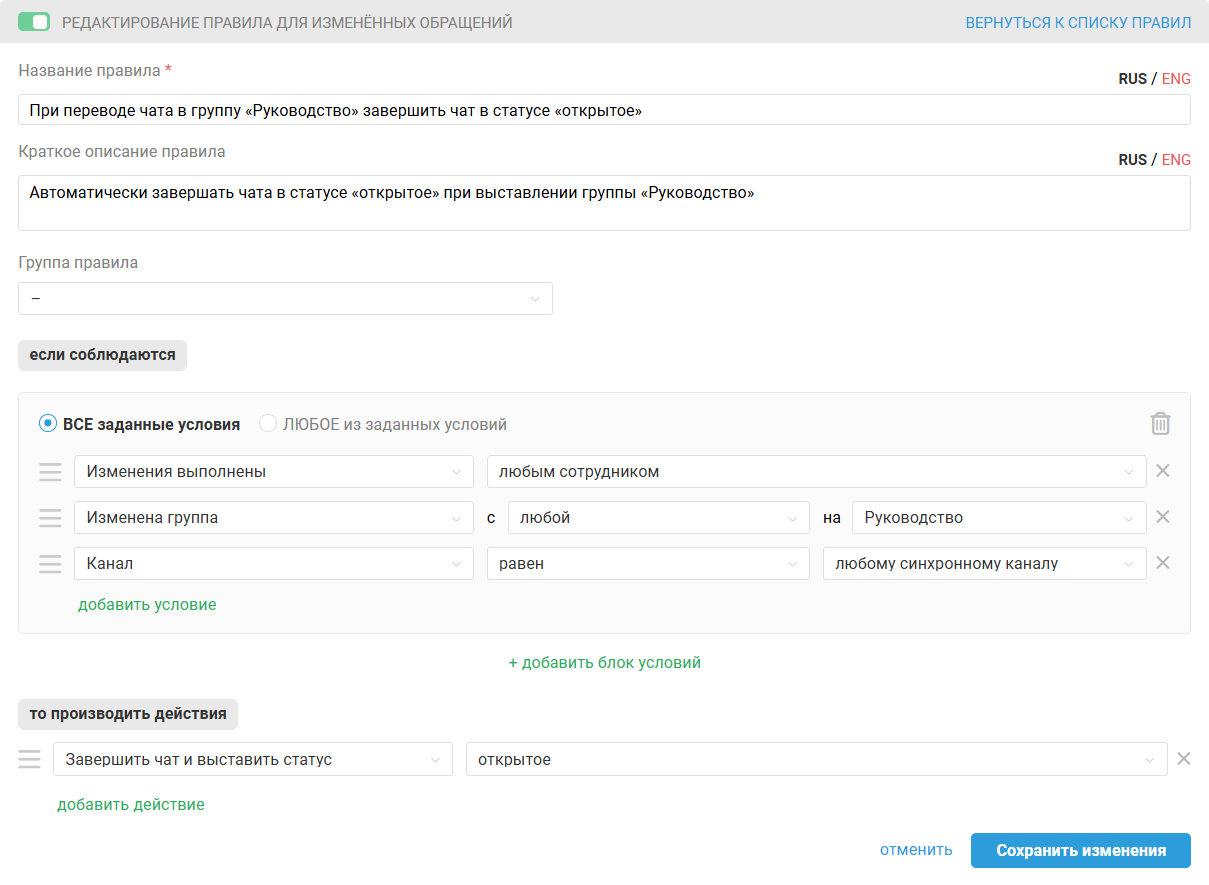Remove the 'Канал' condition row

coord(1163,563)
